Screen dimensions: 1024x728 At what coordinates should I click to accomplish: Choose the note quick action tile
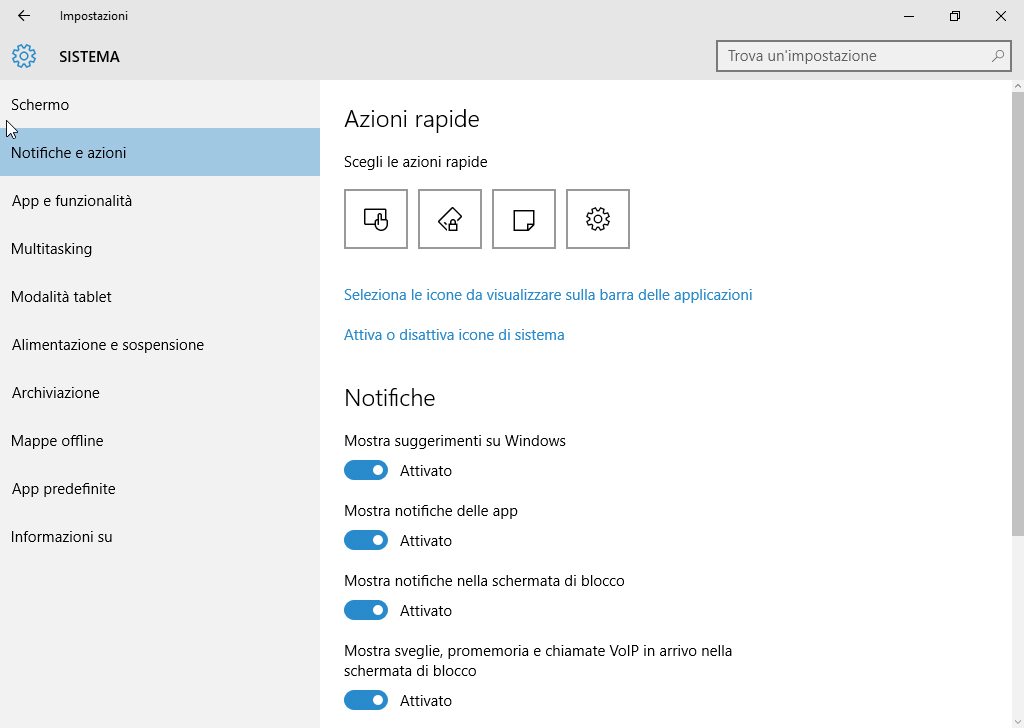(x=524, y=219)
